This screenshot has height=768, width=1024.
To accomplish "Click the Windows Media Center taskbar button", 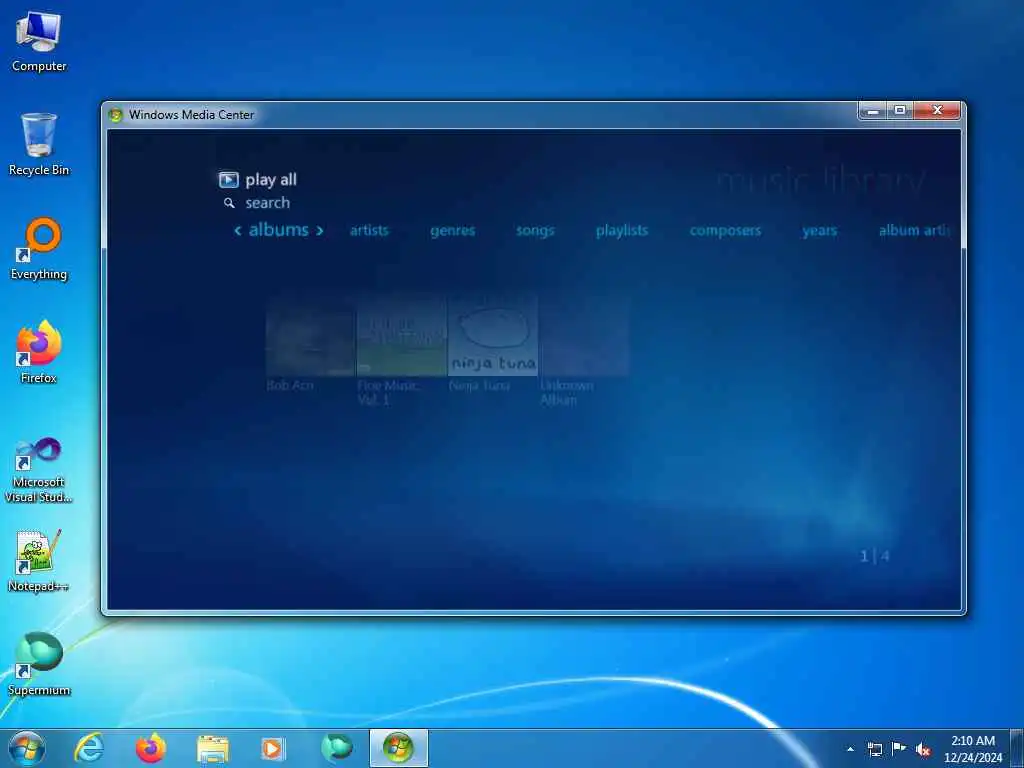I will [398, 748].
